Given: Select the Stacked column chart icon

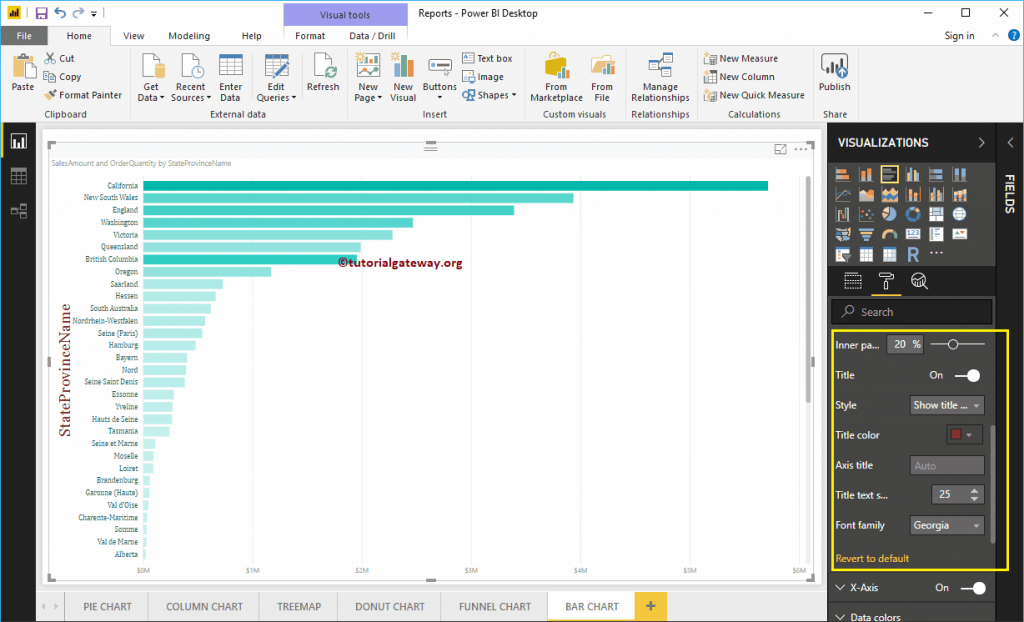Looking at the screenshot, I should (x=866, y=175).
